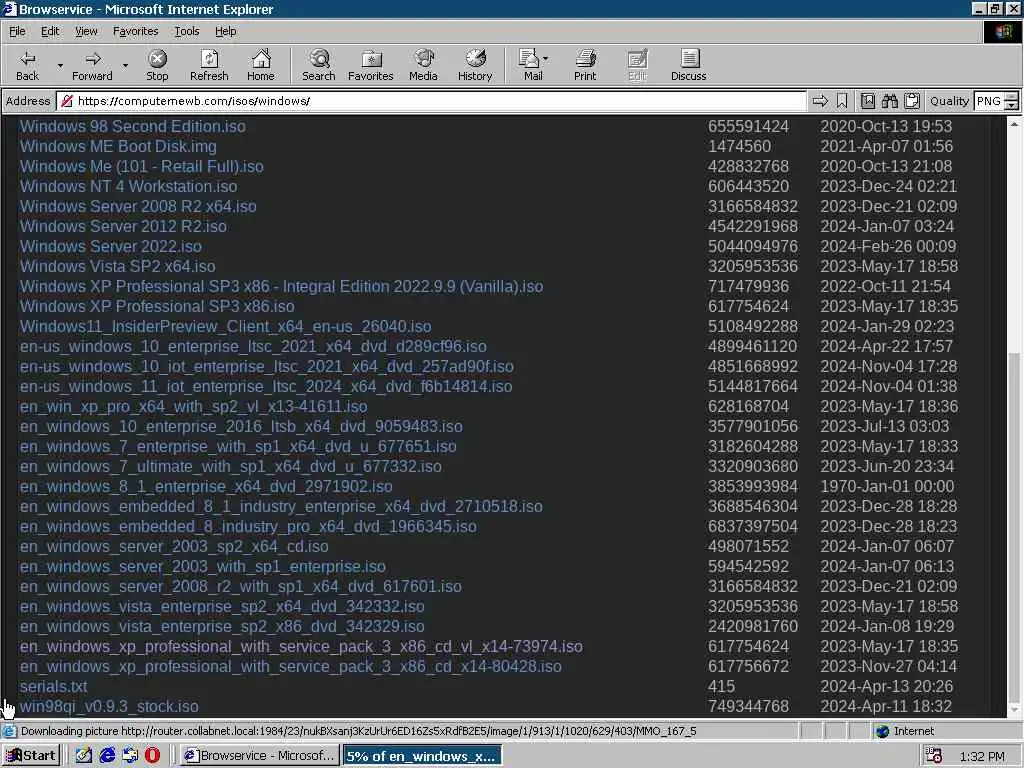Image resolution: width=1024 pixels, height=768 pixels.
Task: Open the serials.txt link
Action: click(x=54, y=687)
